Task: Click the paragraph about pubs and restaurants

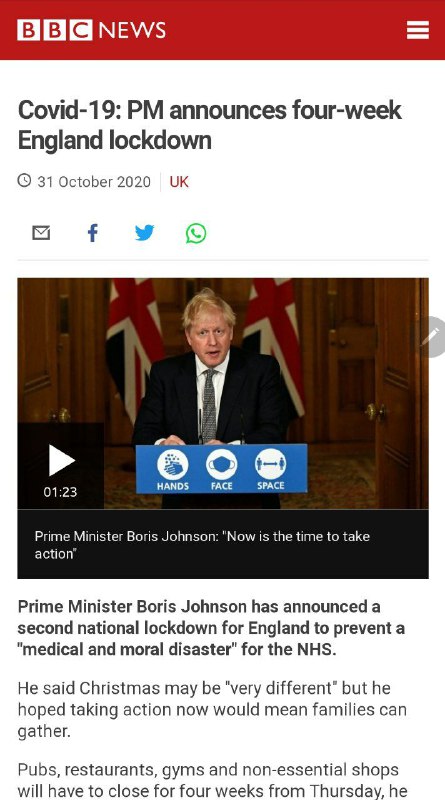Action: pos(212,780)
